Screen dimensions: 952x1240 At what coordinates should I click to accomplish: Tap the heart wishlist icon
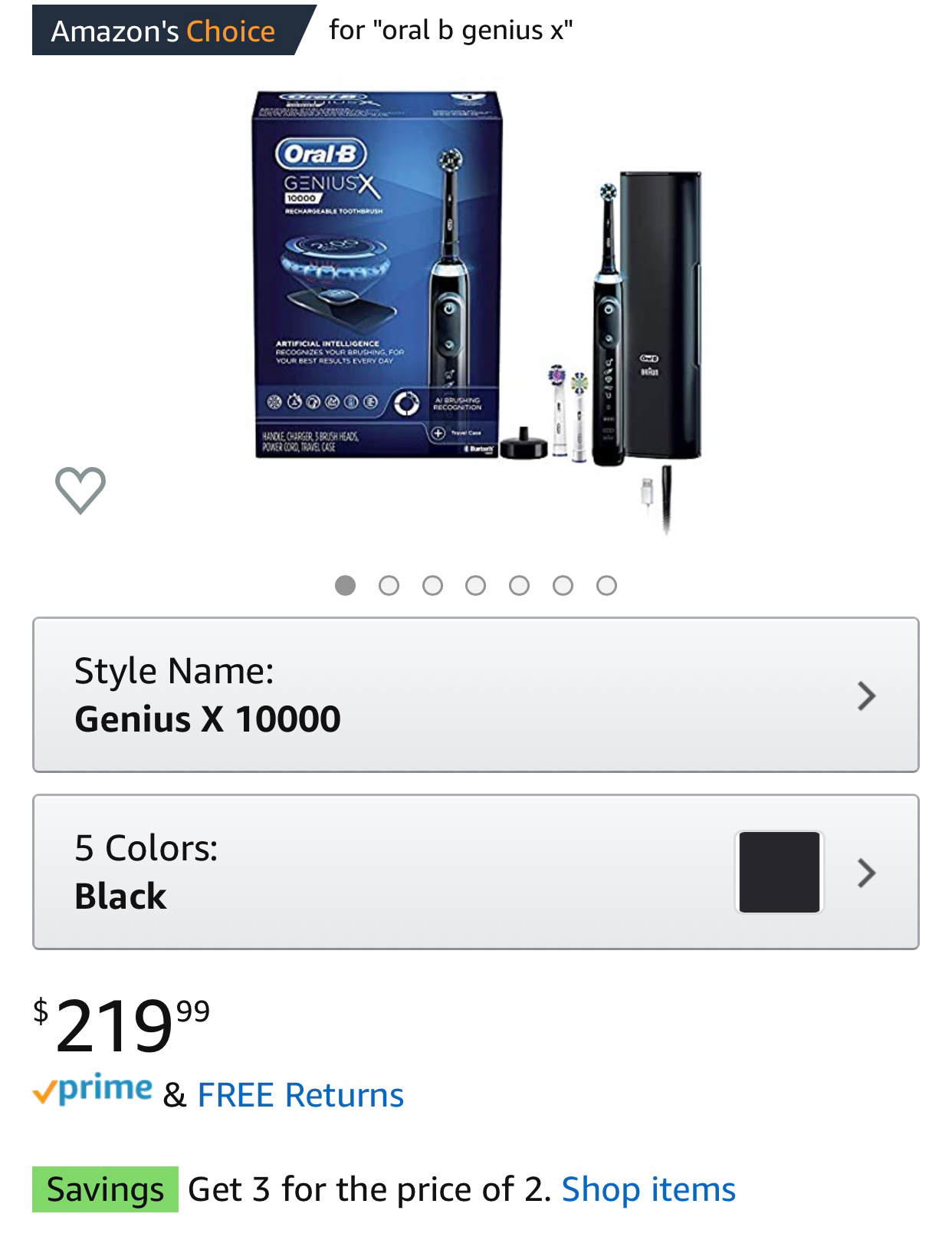point(80,489)
